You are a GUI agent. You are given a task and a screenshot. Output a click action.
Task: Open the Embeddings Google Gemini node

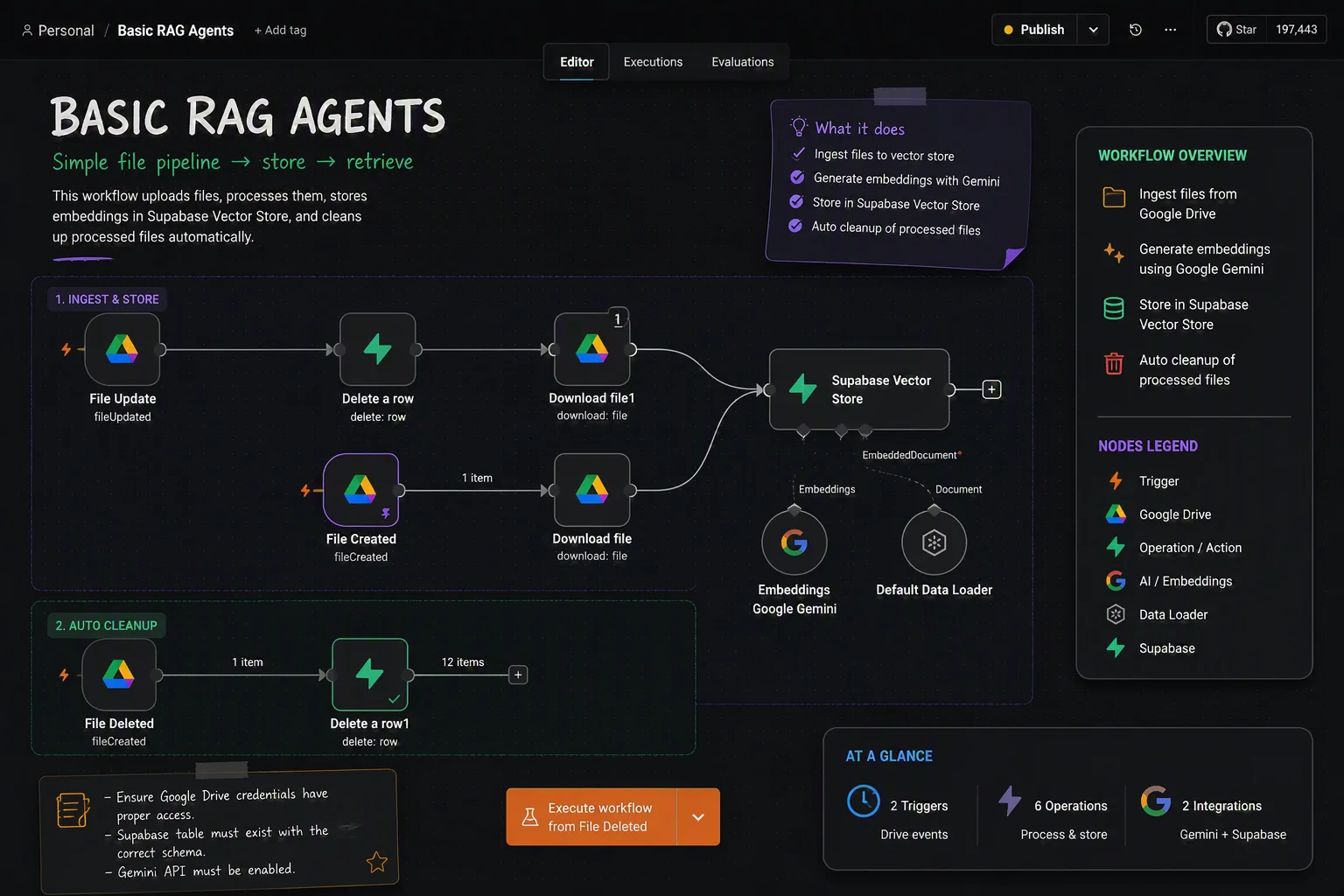[x=794, y=542]
